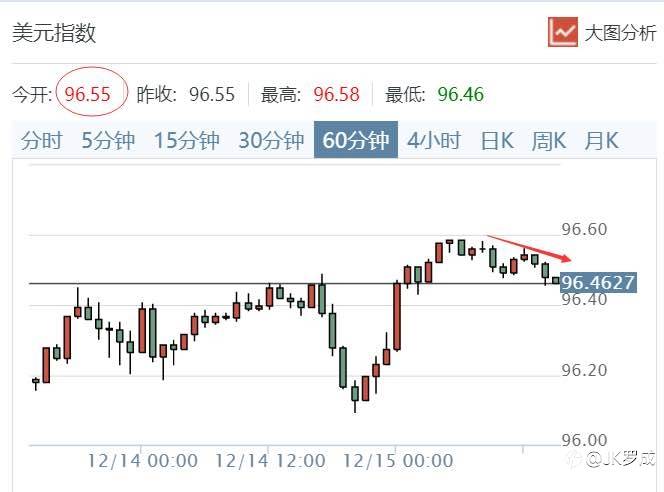Select the 5分钟 interval tab
The height and width of the screenshot is (492, 664).
pos(108,140)
